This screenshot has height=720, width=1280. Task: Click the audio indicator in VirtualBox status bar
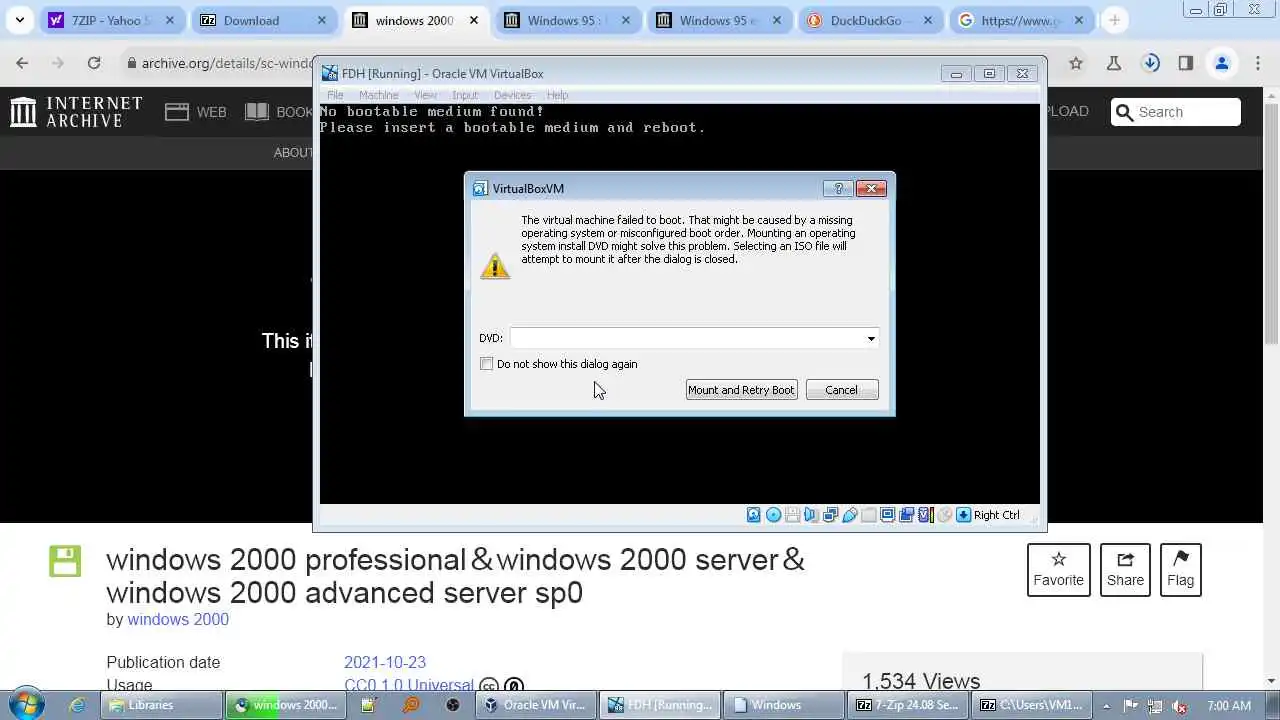click(x=811, y=515)
